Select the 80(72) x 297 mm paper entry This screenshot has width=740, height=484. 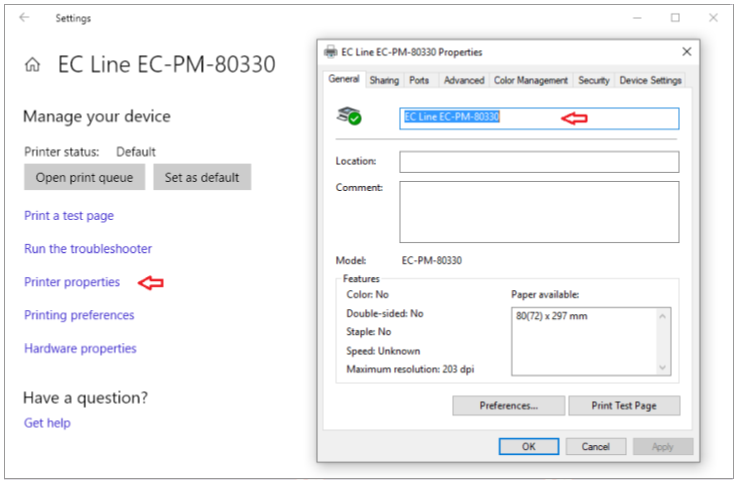tap(552, 316)
